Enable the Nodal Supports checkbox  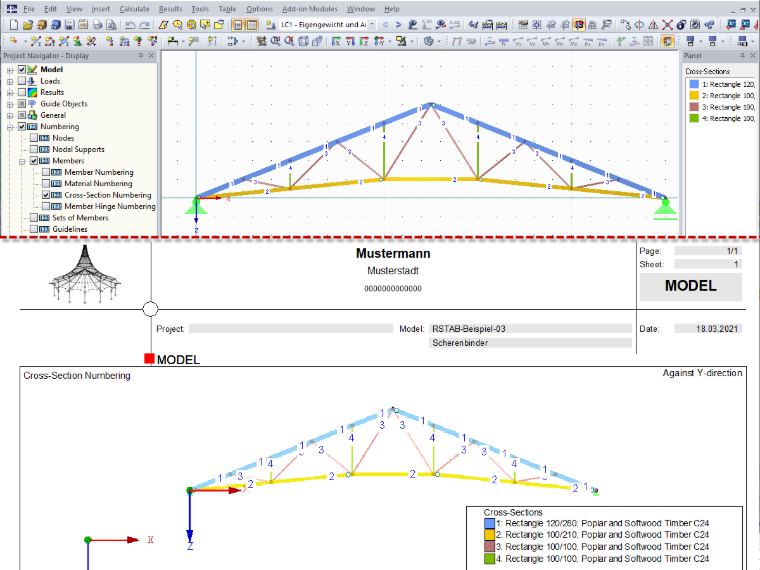pyautogui.click(x=34, y=149)
